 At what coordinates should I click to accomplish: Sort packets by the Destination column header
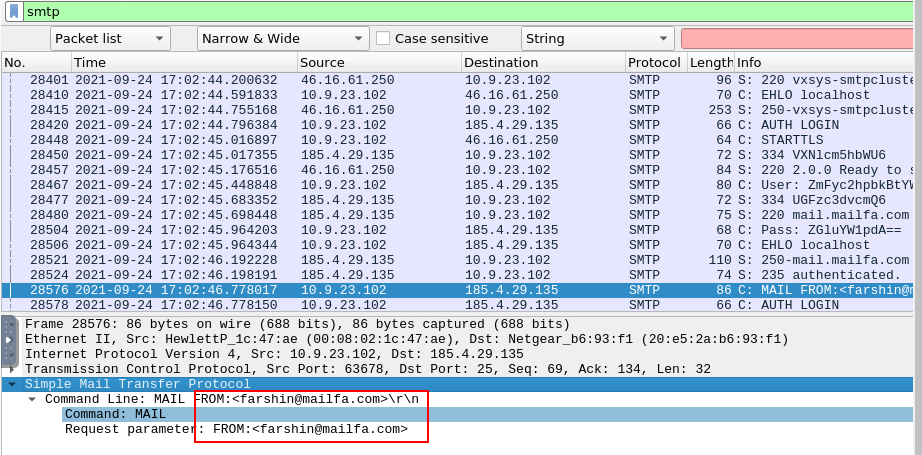544,62
